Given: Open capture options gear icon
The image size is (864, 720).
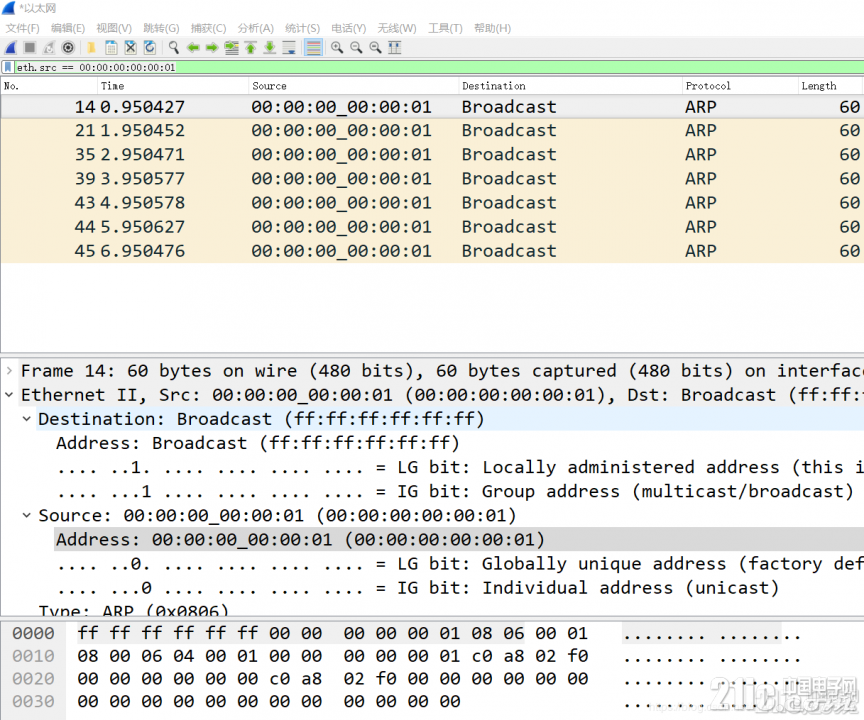Looking at the screenshot, I should (x=68, y=48).
